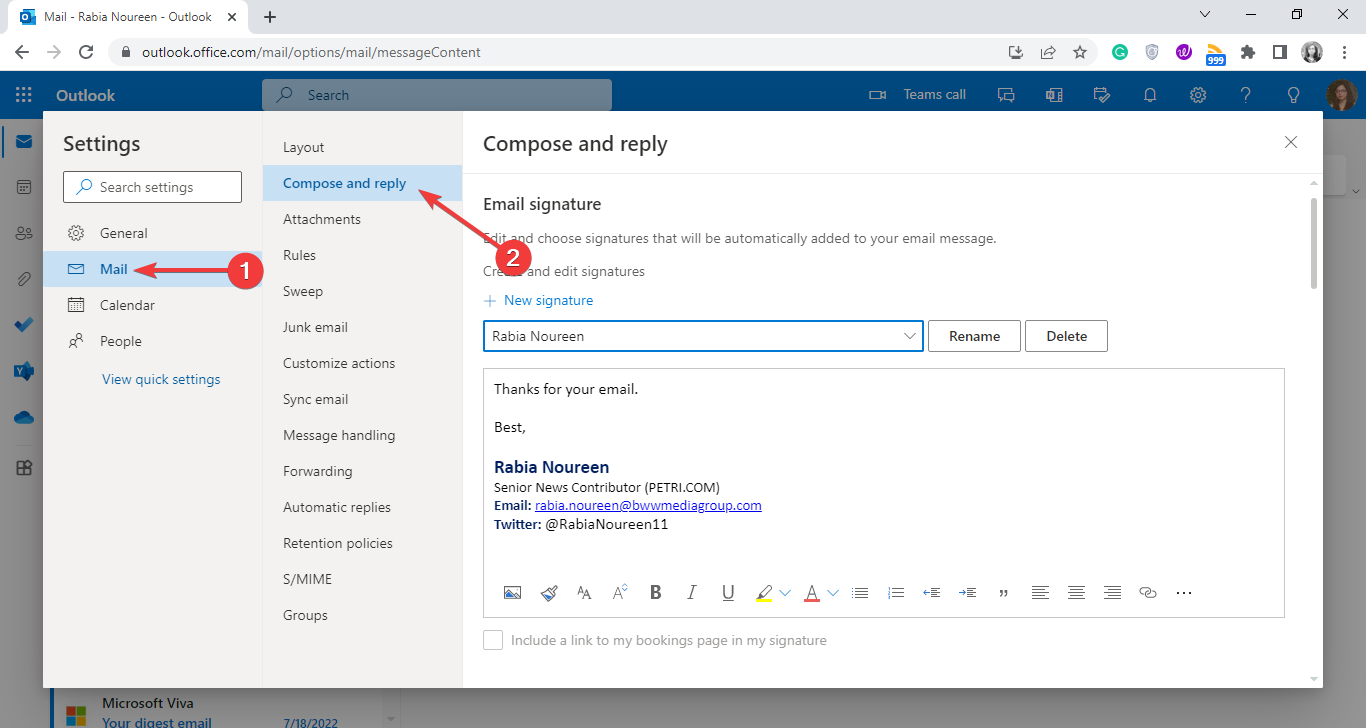1366x728 pixels.
Task: Open more formatting options with ellipsis icon
Action: (x=1184, y=592)
